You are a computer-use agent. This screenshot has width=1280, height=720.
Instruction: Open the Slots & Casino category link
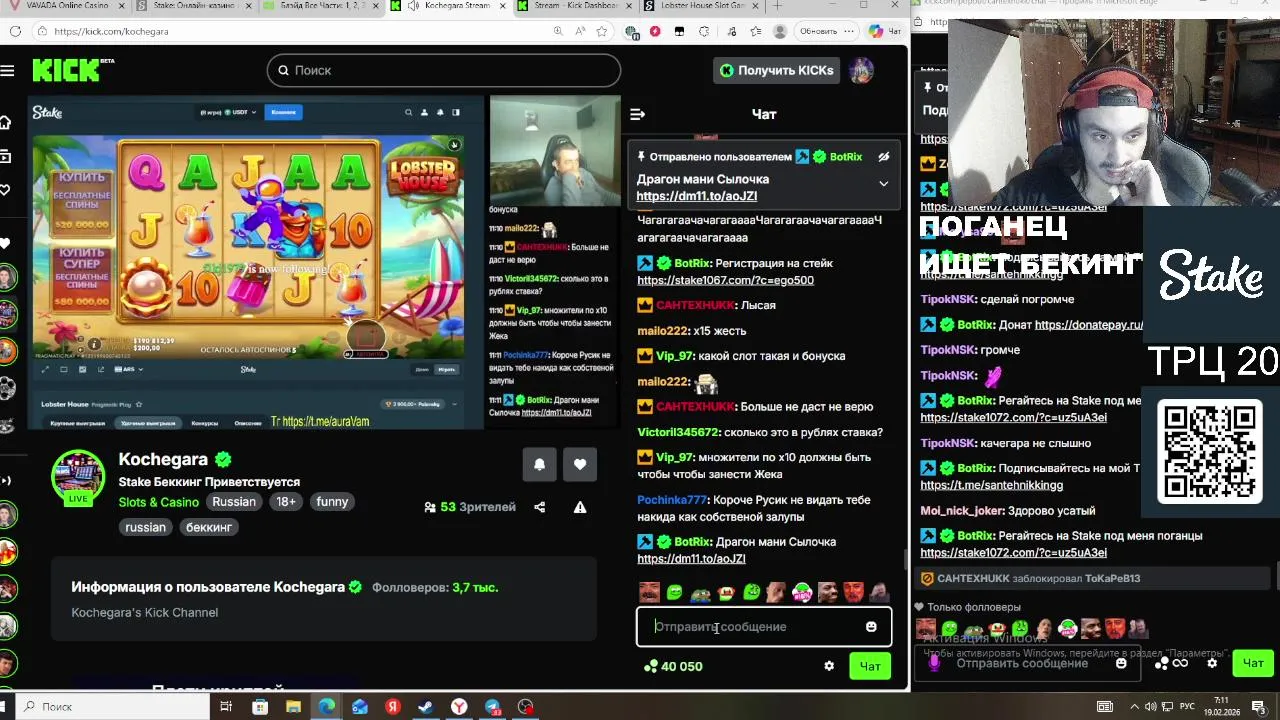(158, 502)
